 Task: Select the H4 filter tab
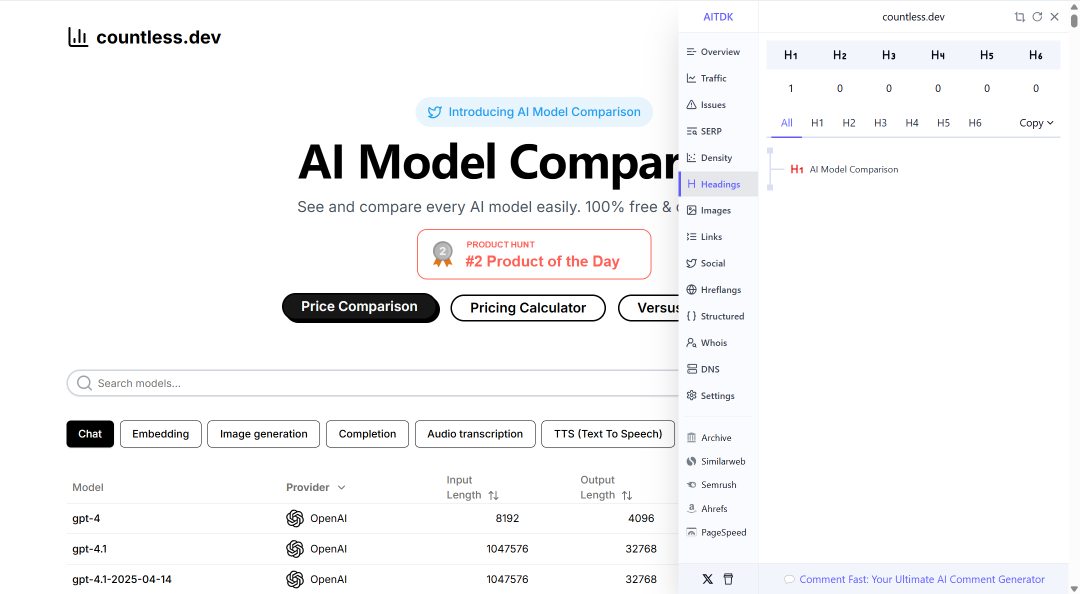click(912, 123)
